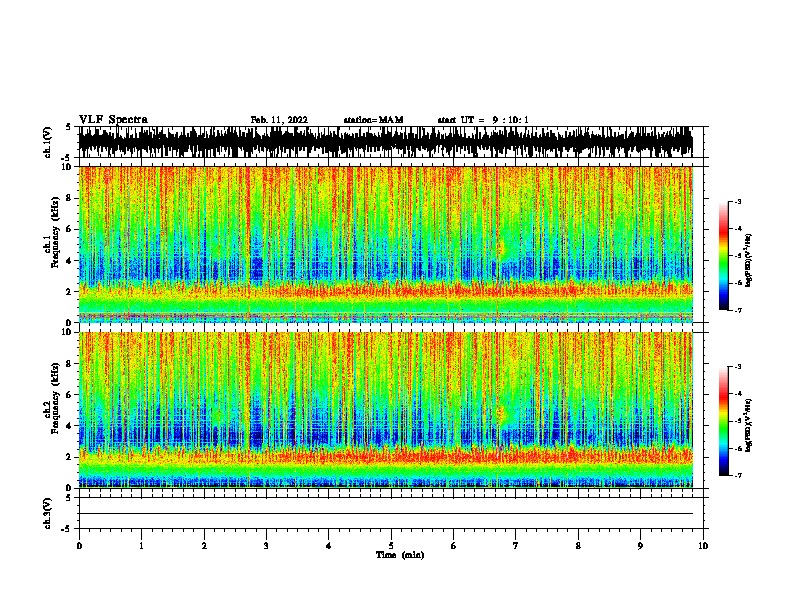
Task: Select the date text "Feb. 11, 2022"
Action: coord(279,120)
